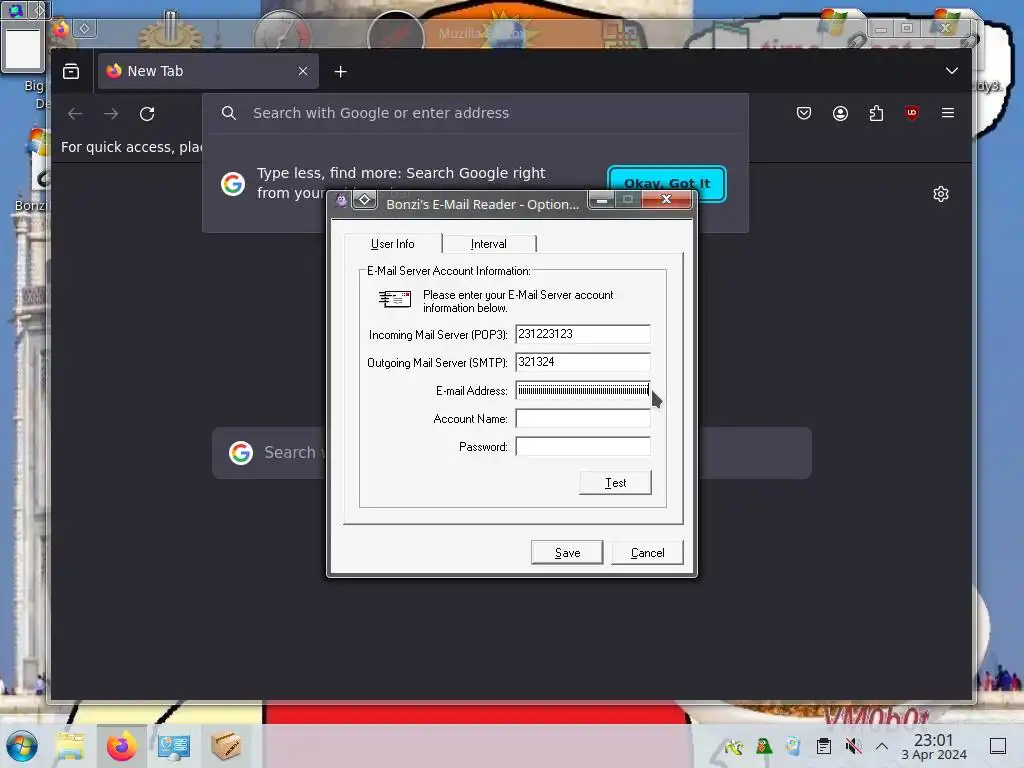This screenshot has width=1024, height=768.
Task: Cancel the E-Mail Reader options dialog
Action: tap(647, 552)
